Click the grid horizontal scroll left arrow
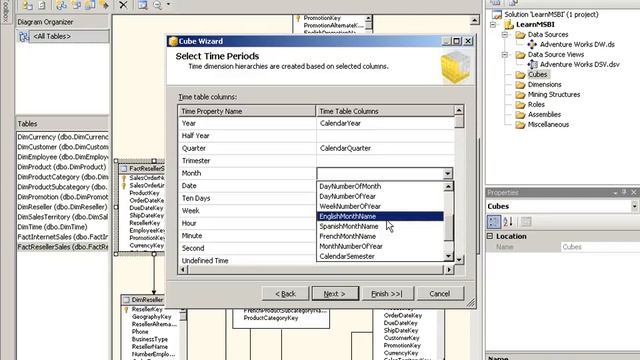640x360 pixels. click(183, 269)
